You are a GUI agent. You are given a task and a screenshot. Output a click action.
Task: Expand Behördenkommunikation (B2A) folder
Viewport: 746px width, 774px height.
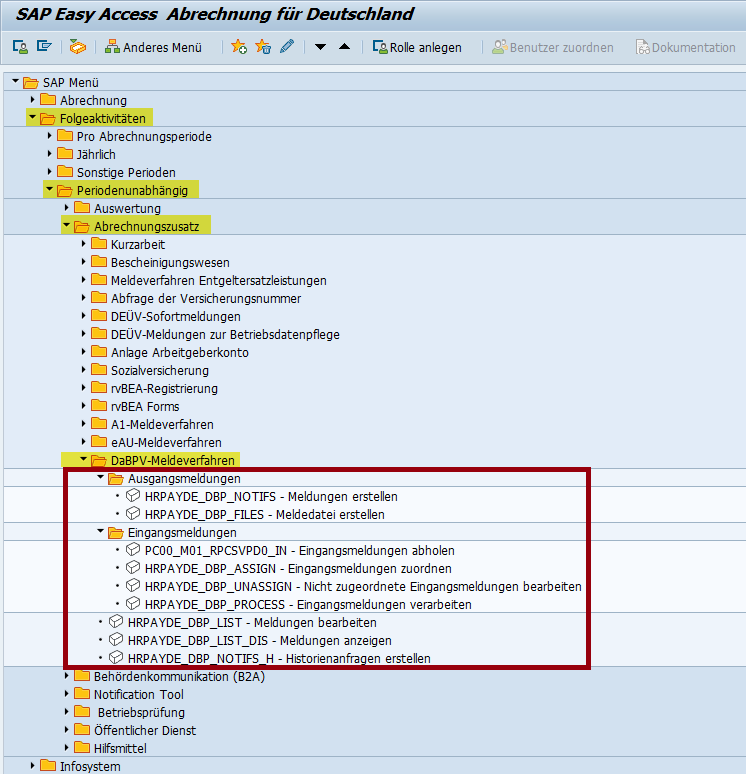click(x=67, y=676)
